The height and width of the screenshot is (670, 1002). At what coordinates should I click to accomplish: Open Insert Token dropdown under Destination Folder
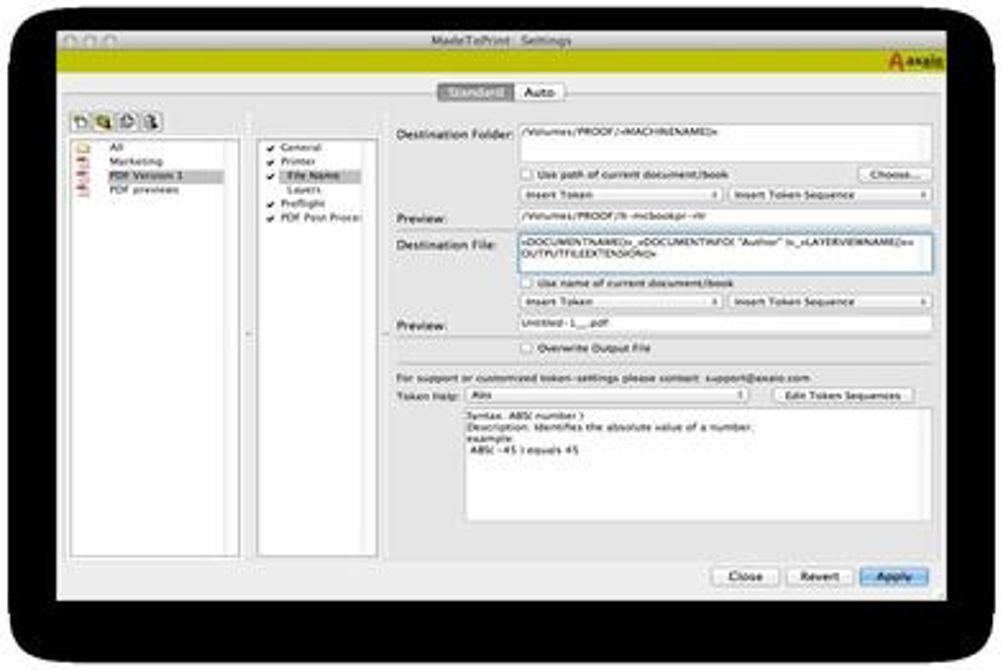(x=622, y=194)
